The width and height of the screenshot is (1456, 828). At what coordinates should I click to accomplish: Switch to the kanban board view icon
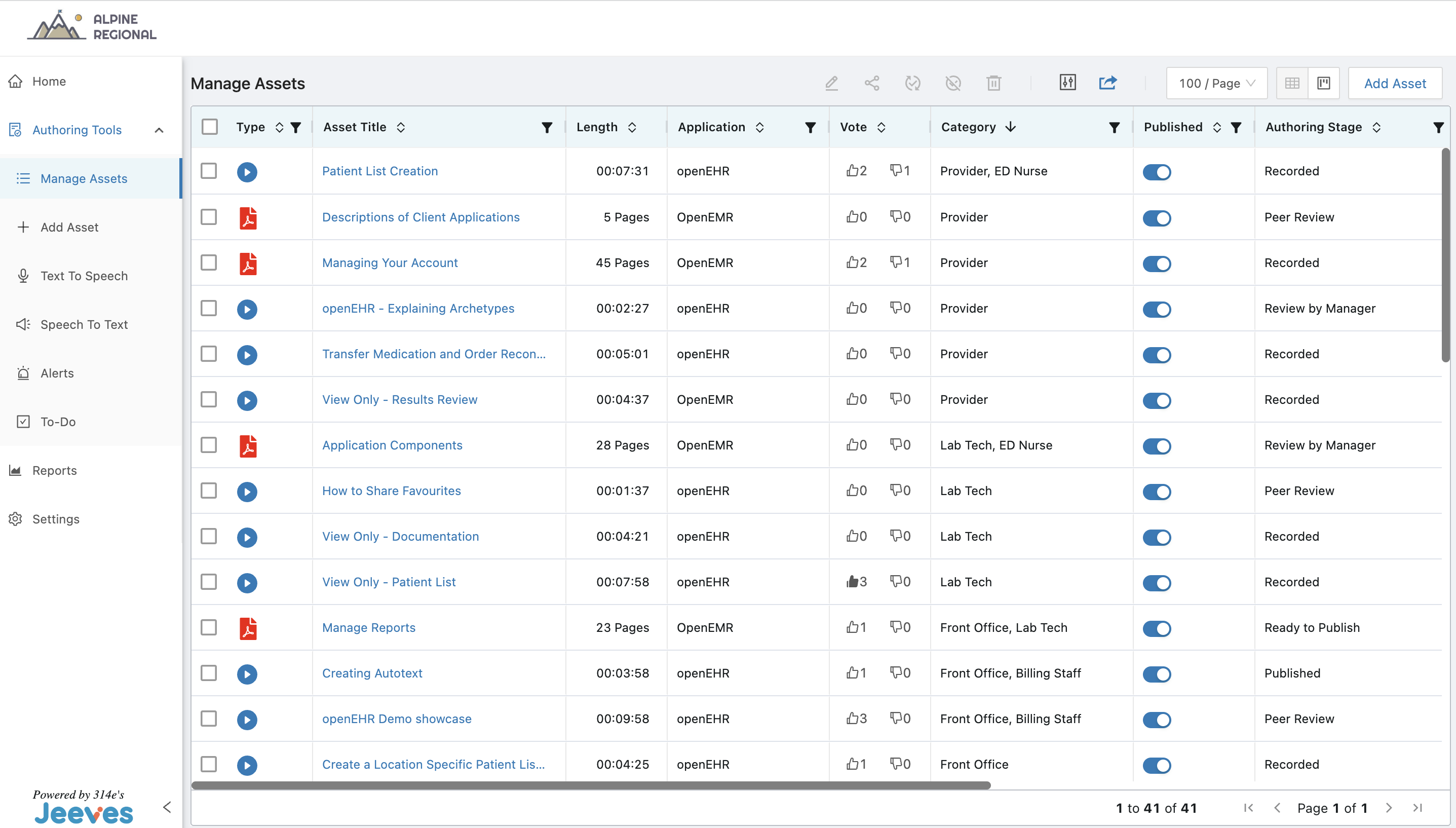click(x=1324, y=83)
